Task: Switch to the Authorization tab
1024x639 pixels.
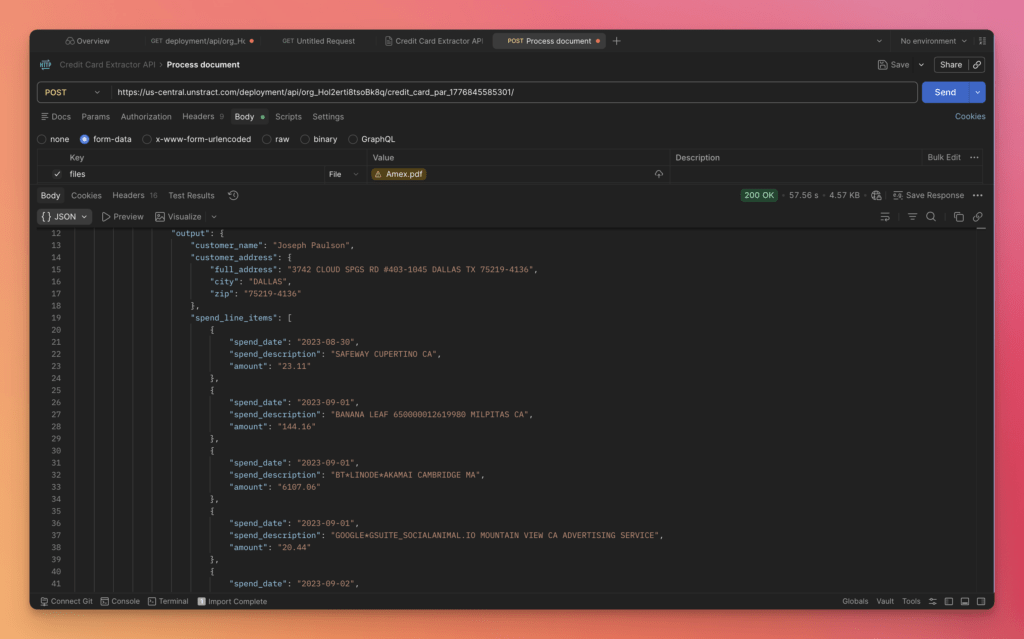Action: [x=146, y=117]
